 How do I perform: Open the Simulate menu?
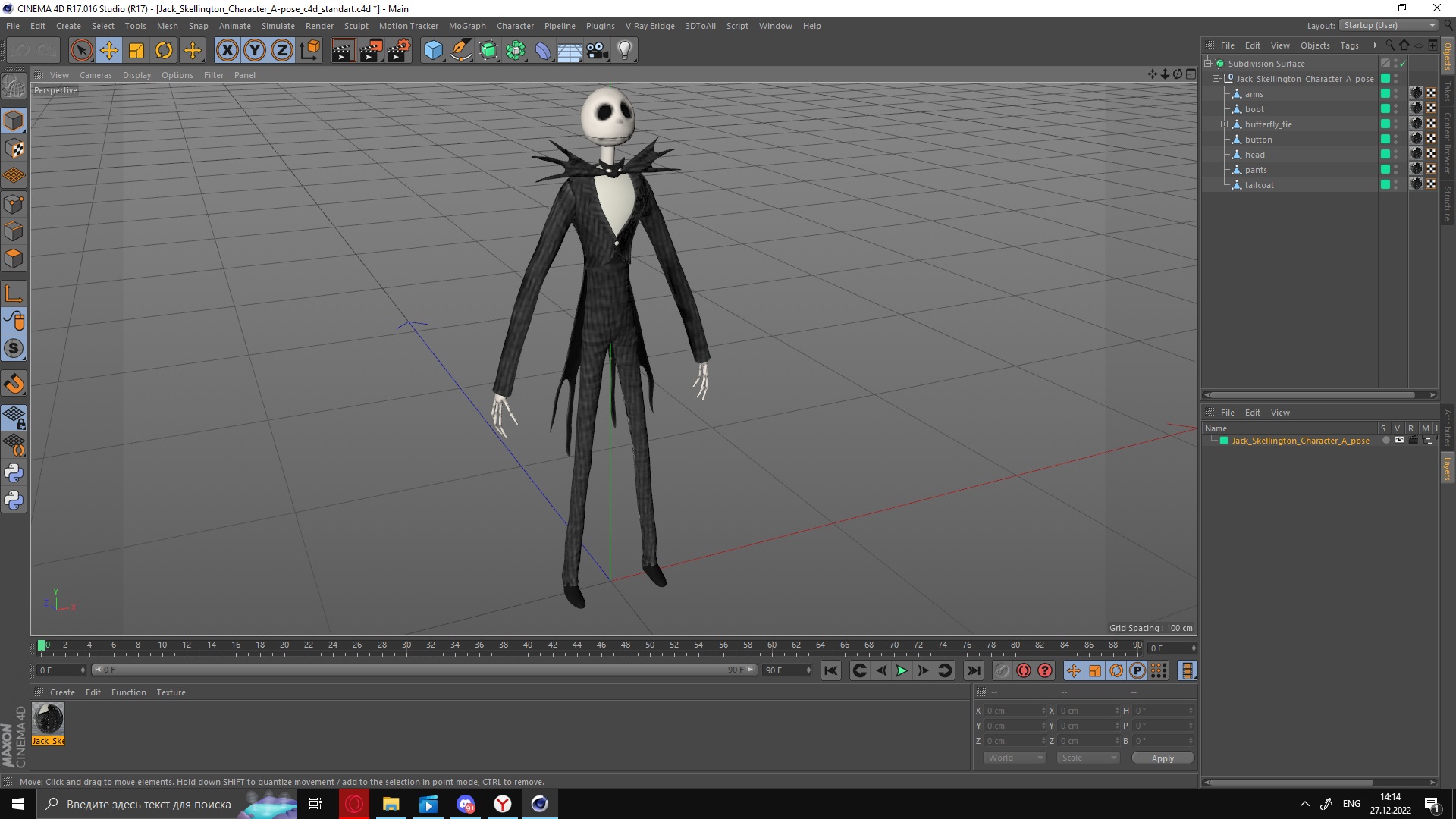(278, 26)
